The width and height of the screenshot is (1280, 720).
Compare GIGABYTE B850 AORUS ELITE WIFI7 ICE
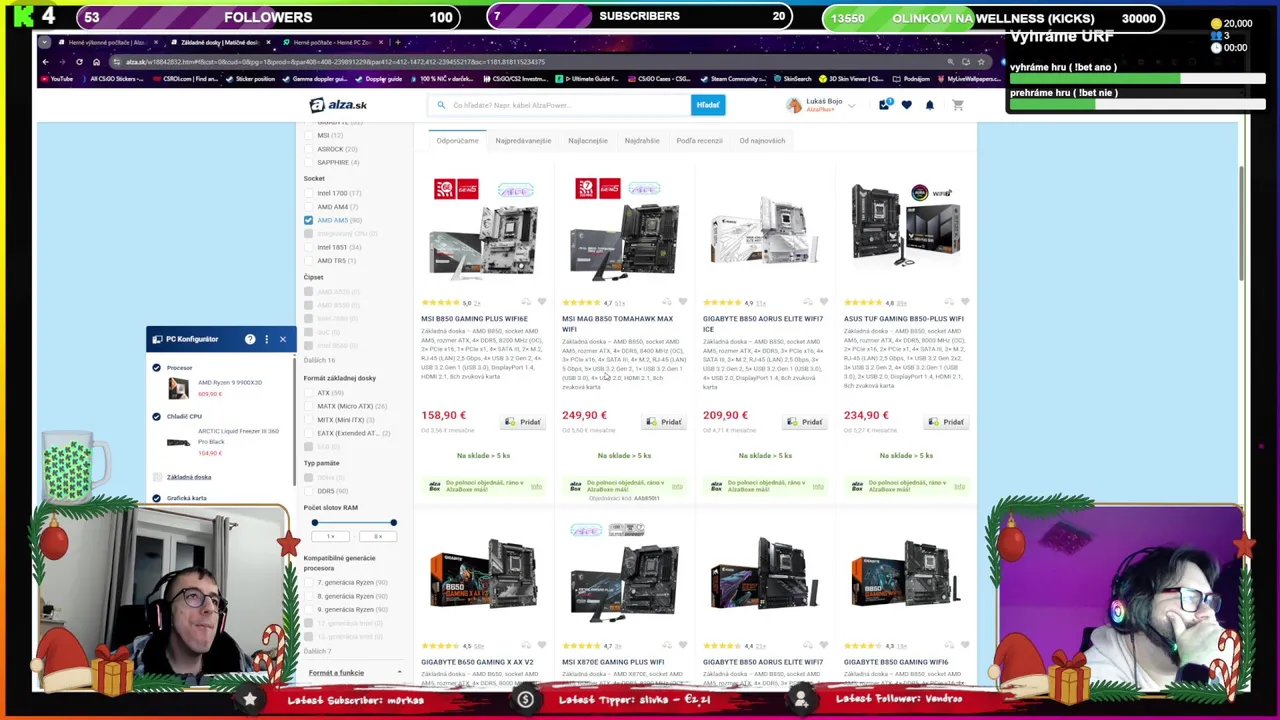point(808,302)
